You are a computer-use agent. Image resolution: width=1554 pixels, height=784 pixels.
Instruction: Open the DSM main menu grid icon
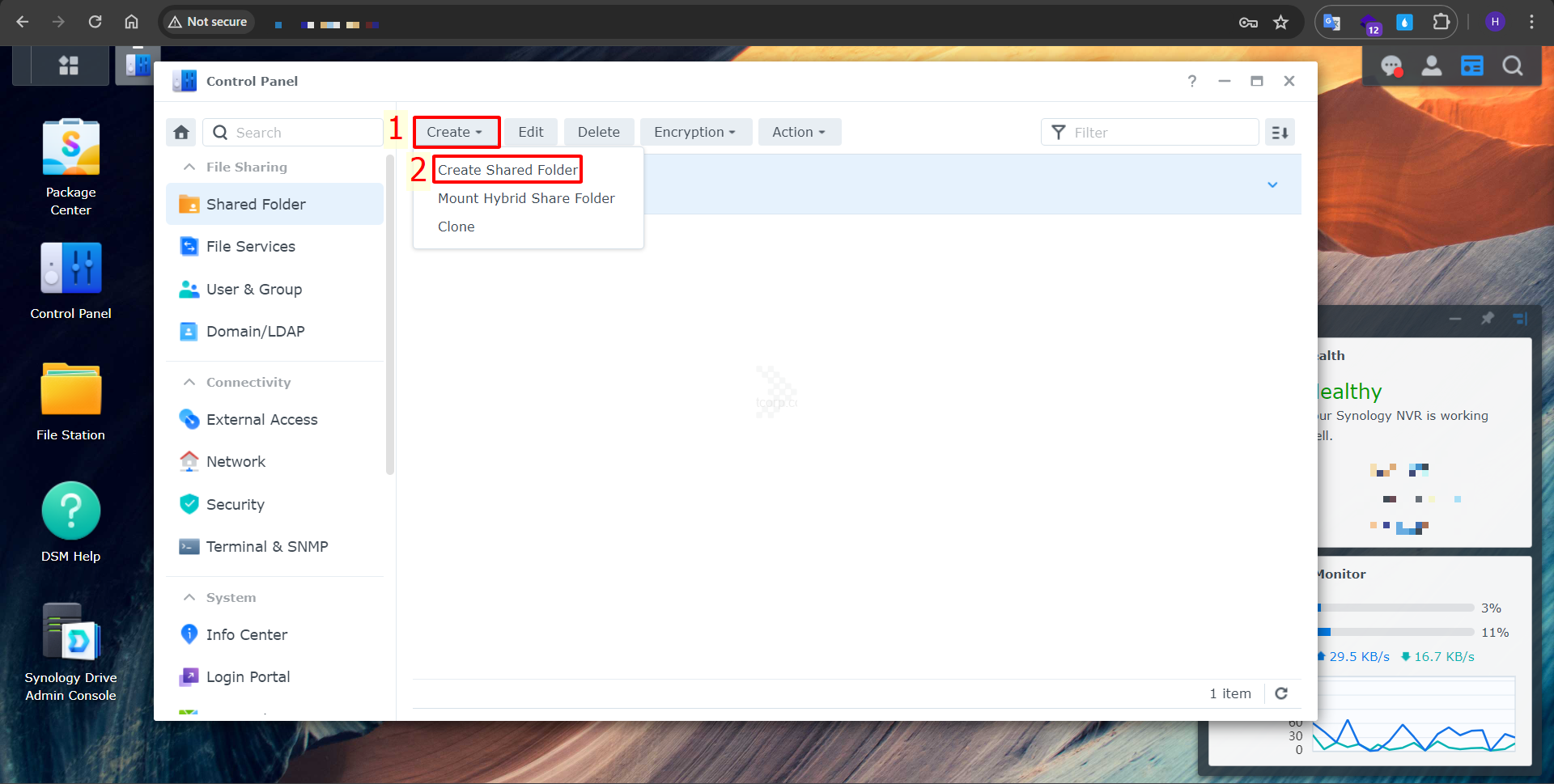(69, 66)
